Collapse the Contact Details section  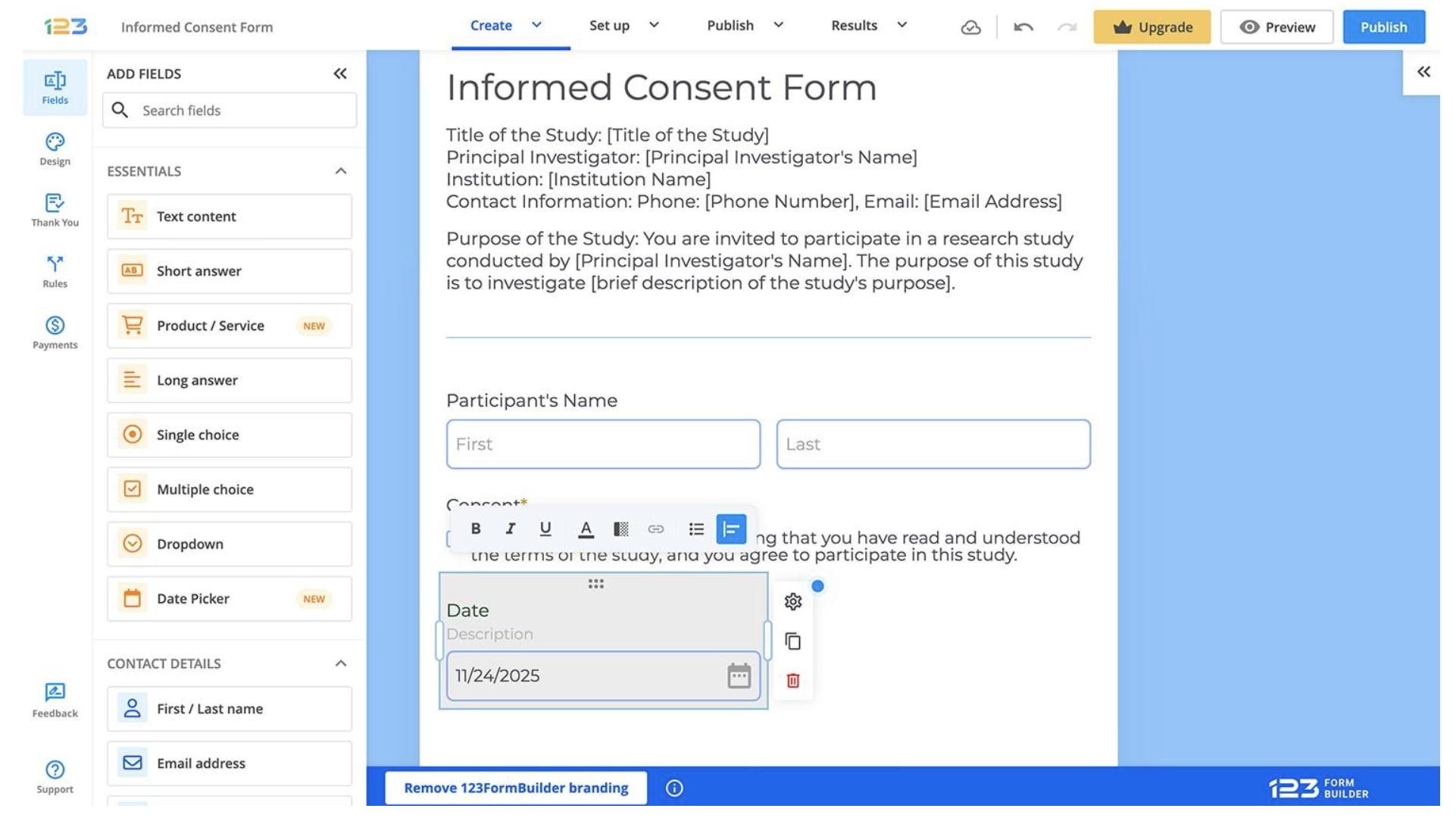tap(341, 663)
